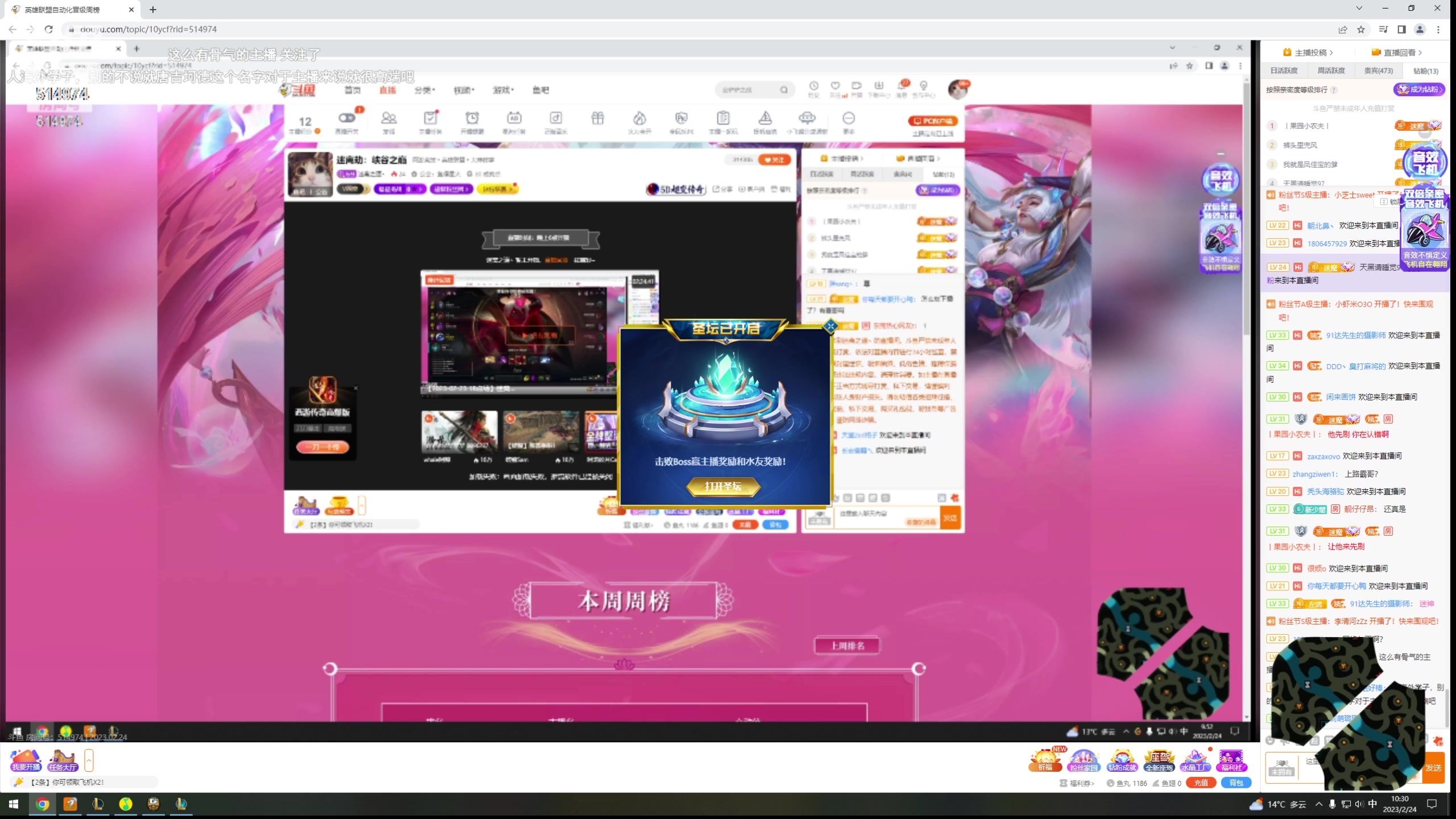This screenshot has width=1456, height=819.
Task: Toggle the microphone icon in system tray
Action: tap(1332, 804)
